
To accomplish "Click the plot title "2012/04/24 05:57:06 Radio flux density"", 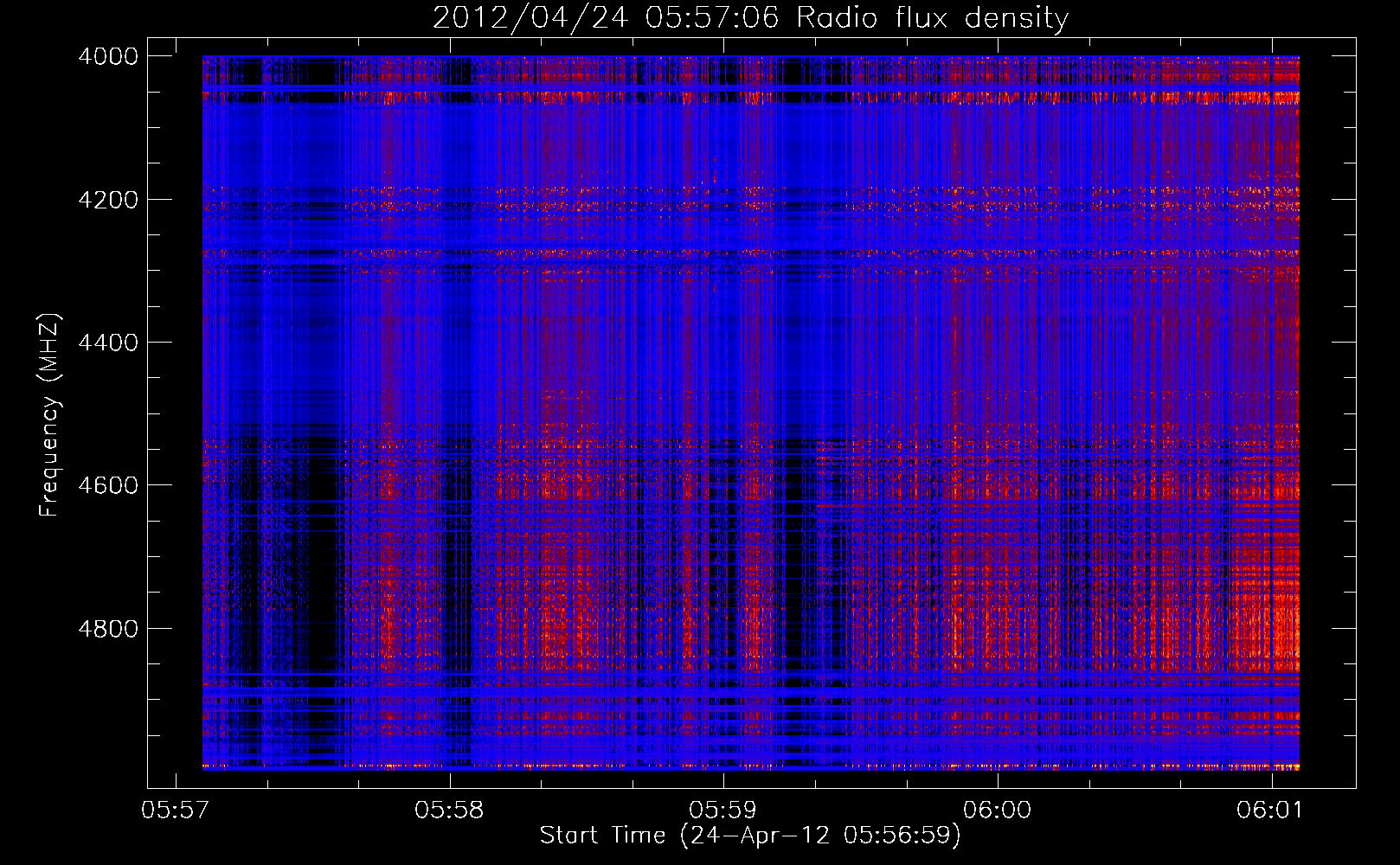I will [x=750, y=17].
